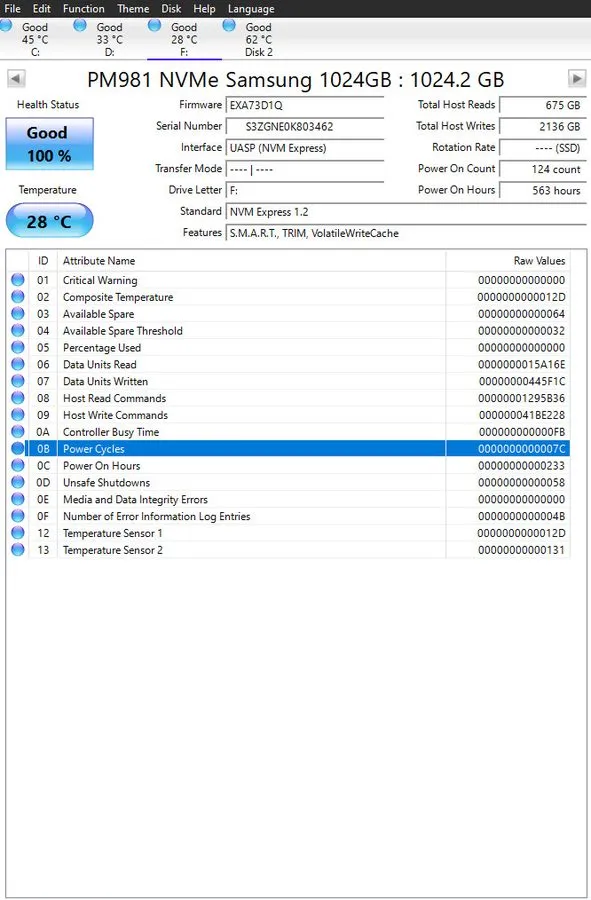Image resolution: width=591 pixels, height=900 pixels.
Task: Click status icon for Media and Data Integrity Errors
Action: coord(18,499)
